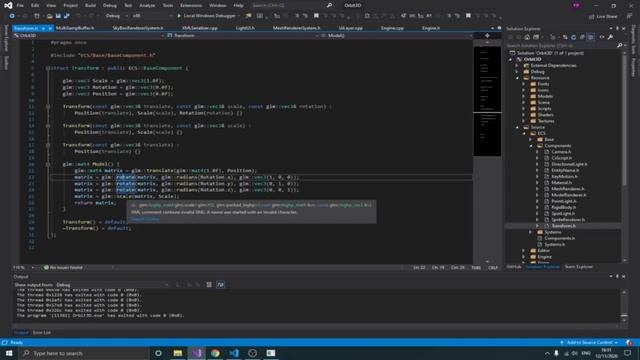Expand the External Dependencies node

pyautogui.click(x=517, y=65)
